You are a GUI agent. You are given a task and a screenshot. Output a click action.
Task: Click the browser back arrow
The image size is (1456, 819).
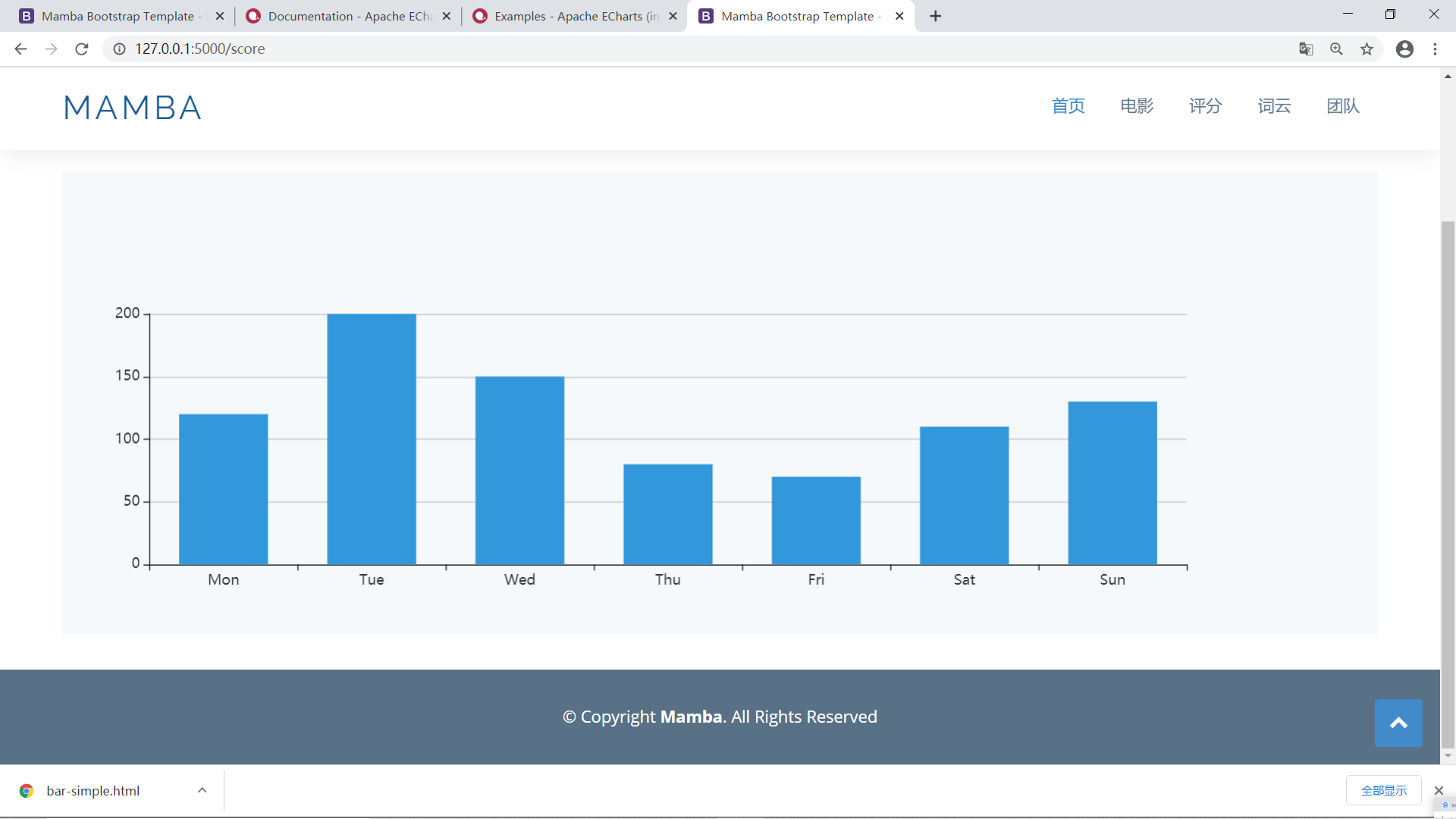point(20,49)
